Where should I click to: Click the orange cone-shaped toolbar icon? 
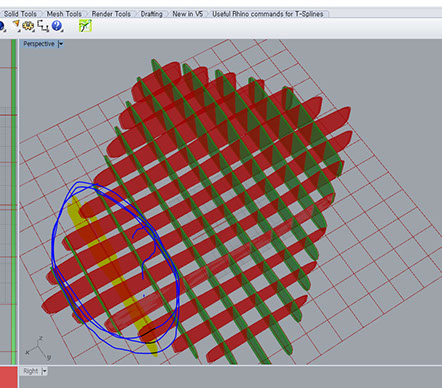click(x=16, y=25)
